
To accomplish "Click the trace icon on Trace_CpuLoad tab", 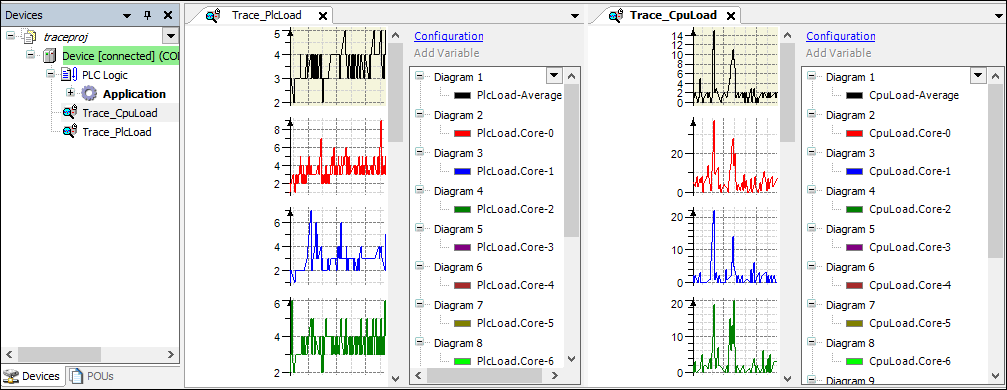I will [x=617, y=15].
